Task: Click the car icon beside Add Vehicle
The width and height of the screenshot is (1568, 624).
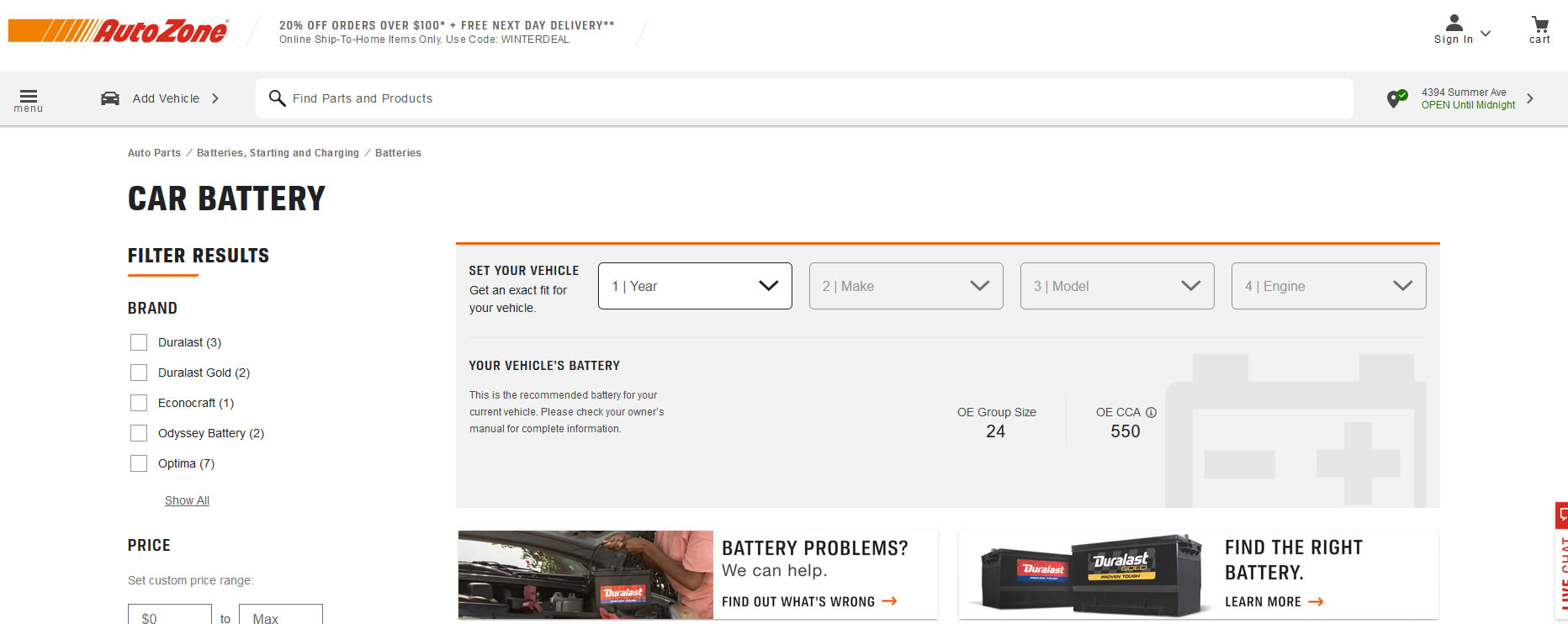Action: [110, 98]
